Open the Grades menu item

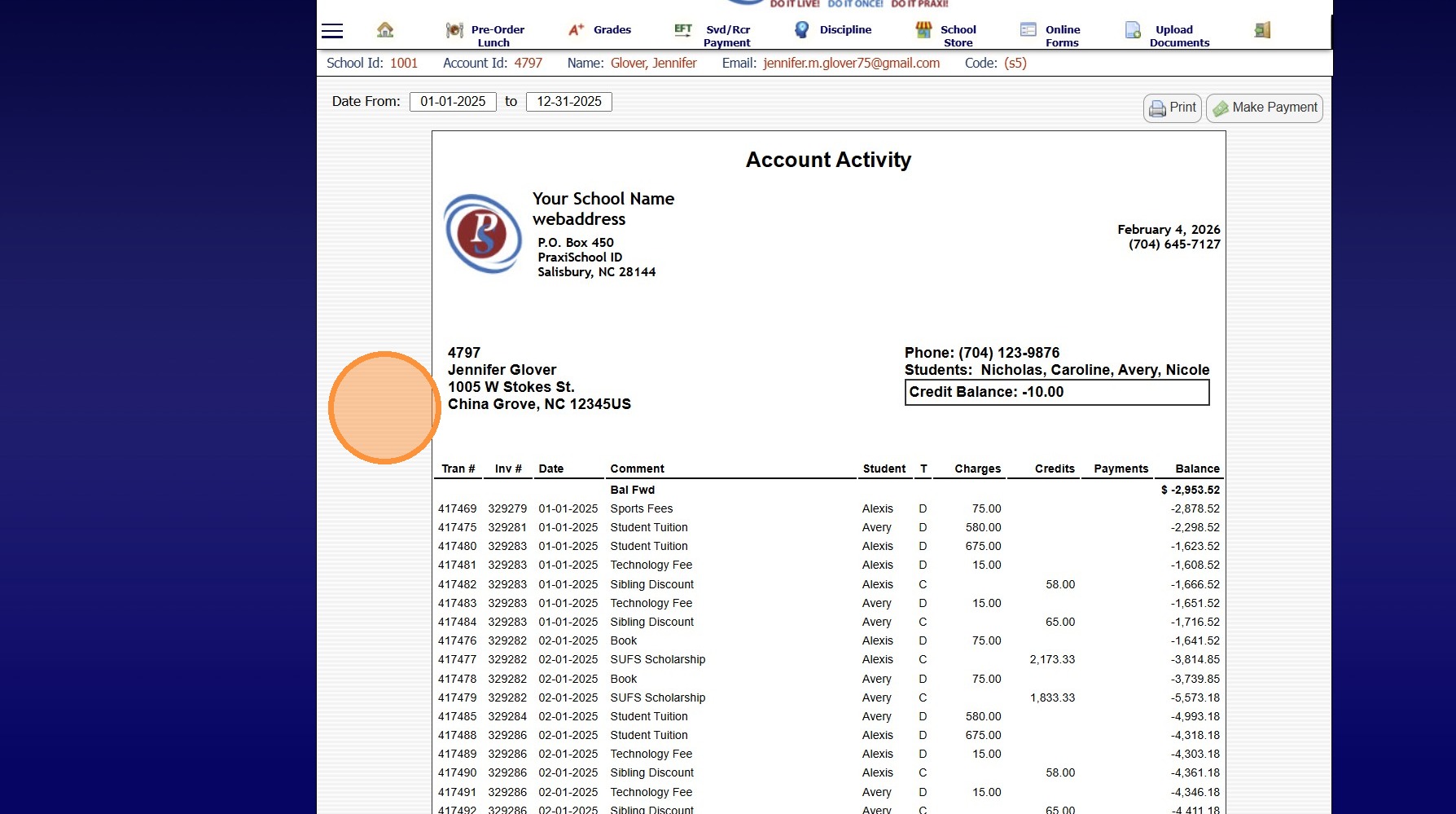click(612, 30)
